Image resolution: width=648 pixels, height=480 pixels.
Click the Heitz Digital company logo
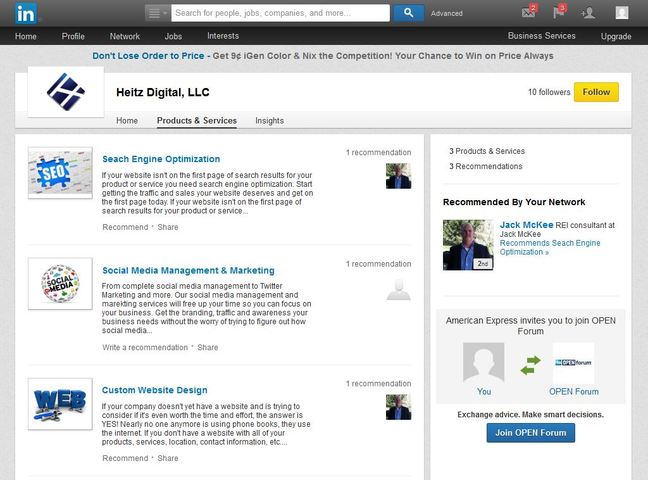click(66, 92)
